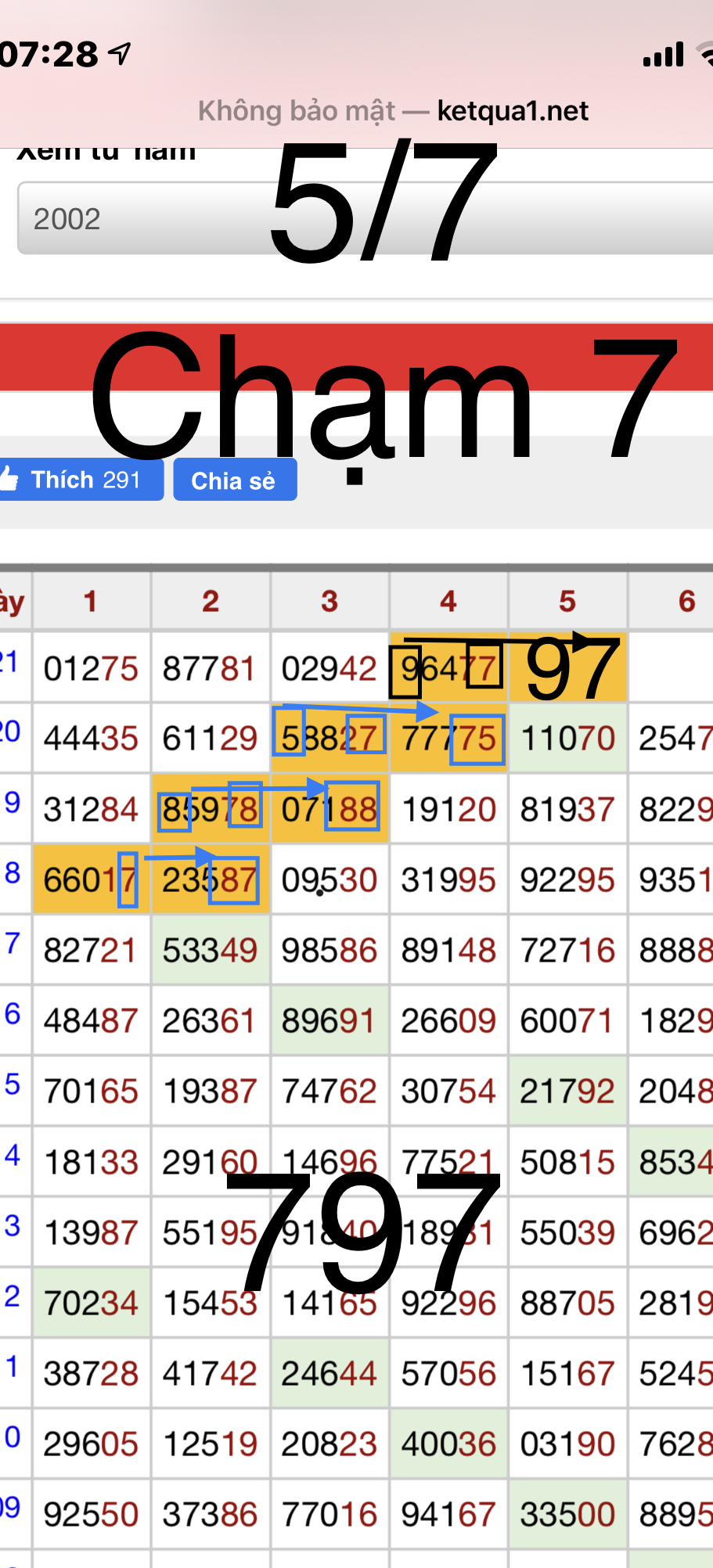Open the blue row link 20

tap(9, 732)
